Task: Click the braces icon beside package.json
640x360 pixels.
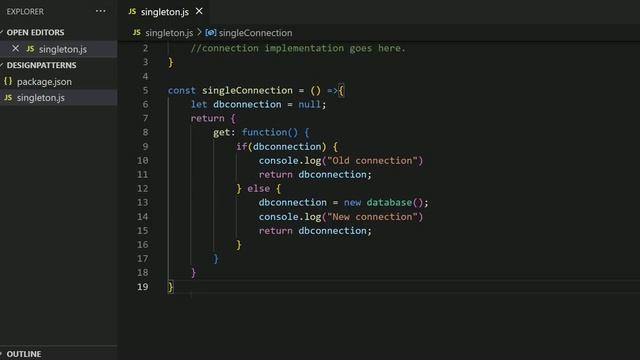Action: (8, 81)
